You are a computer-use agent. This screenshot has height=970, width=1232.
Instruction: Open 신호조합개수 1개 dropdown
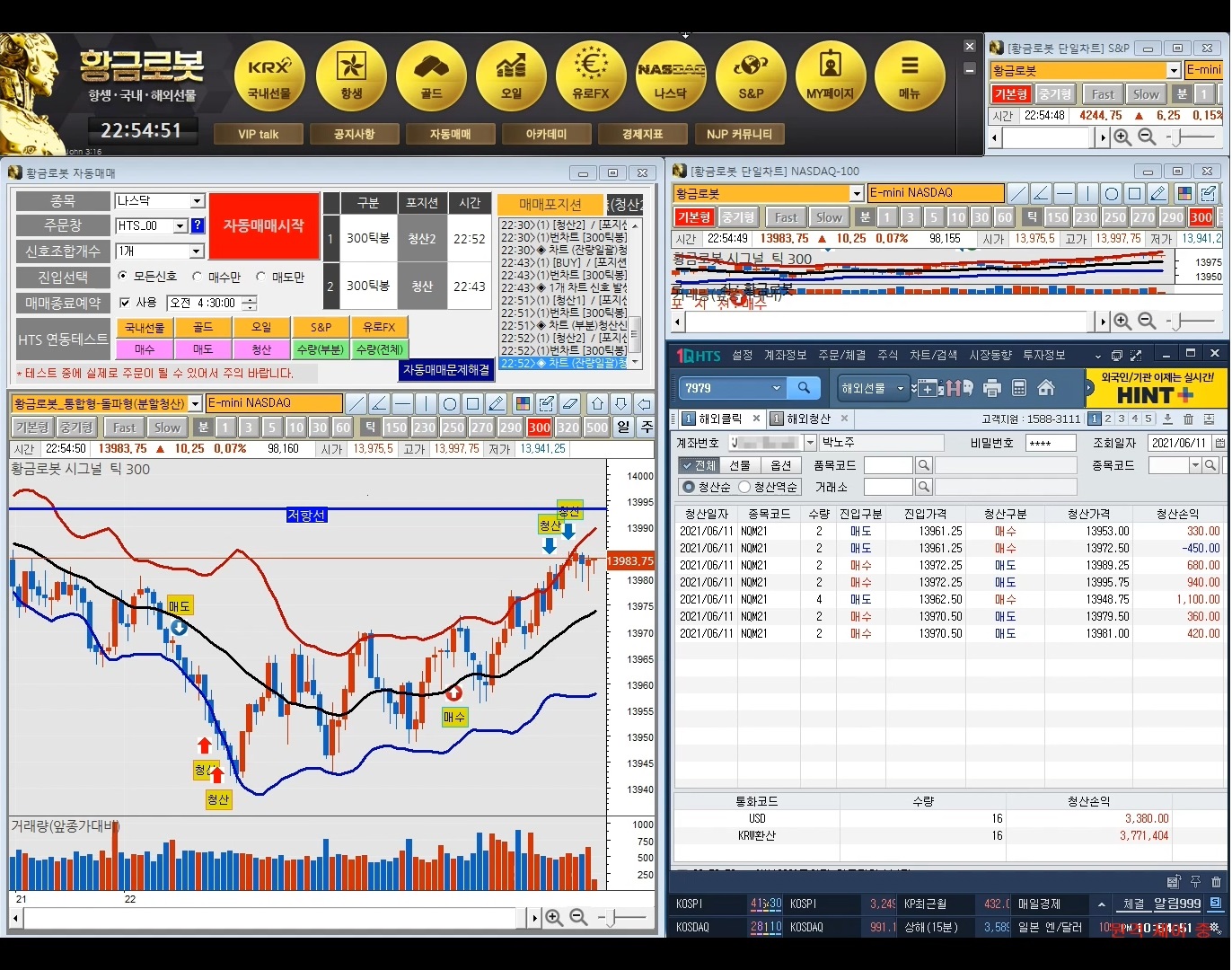198,251
